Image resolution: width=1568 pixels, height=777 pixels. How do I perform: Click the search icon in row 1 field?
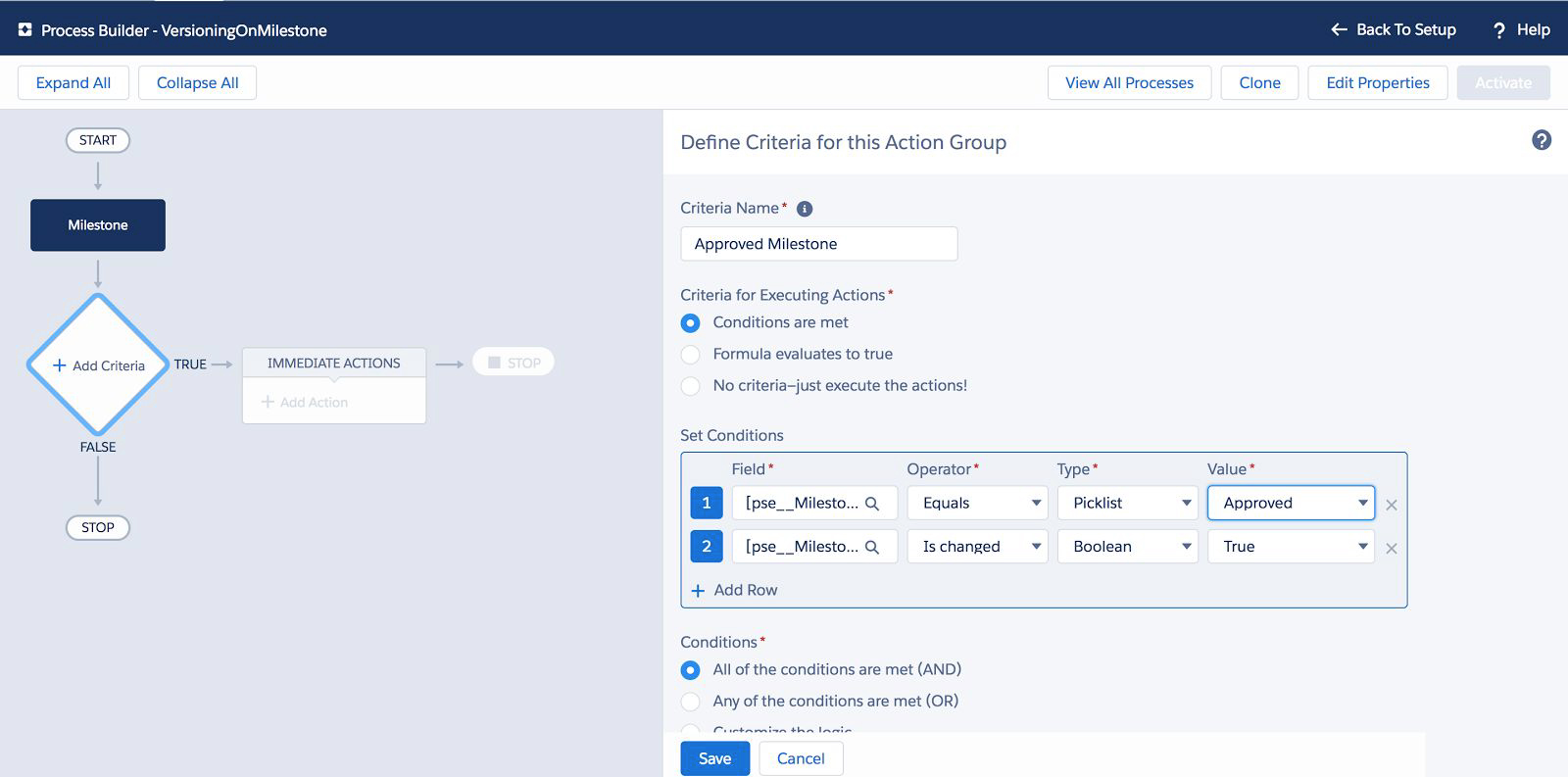point(872,504)
